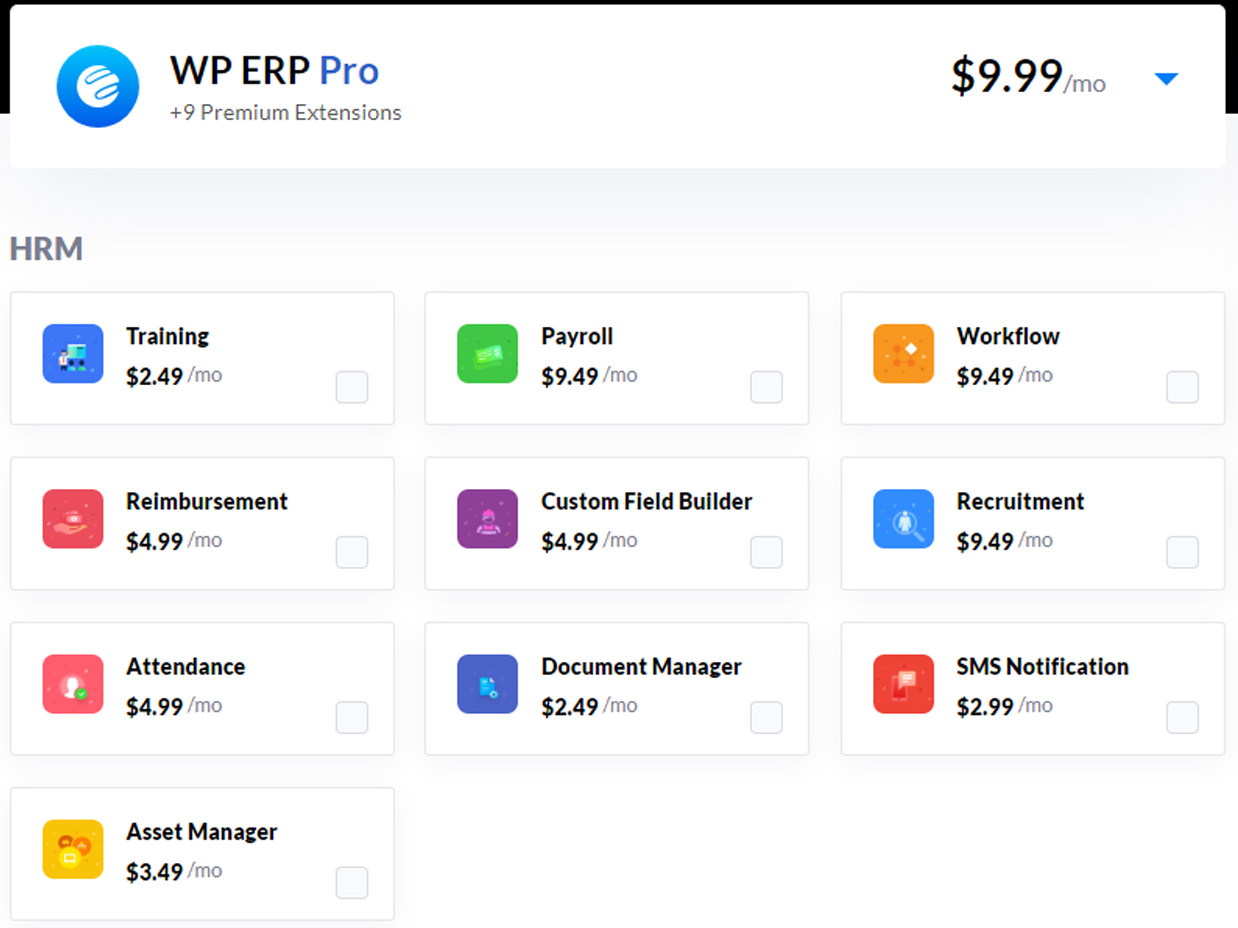Image resolution: width=1238 pixels, height=928 pixels.
Task: Tick the Training extension checkbox
Action: point(352,387)
